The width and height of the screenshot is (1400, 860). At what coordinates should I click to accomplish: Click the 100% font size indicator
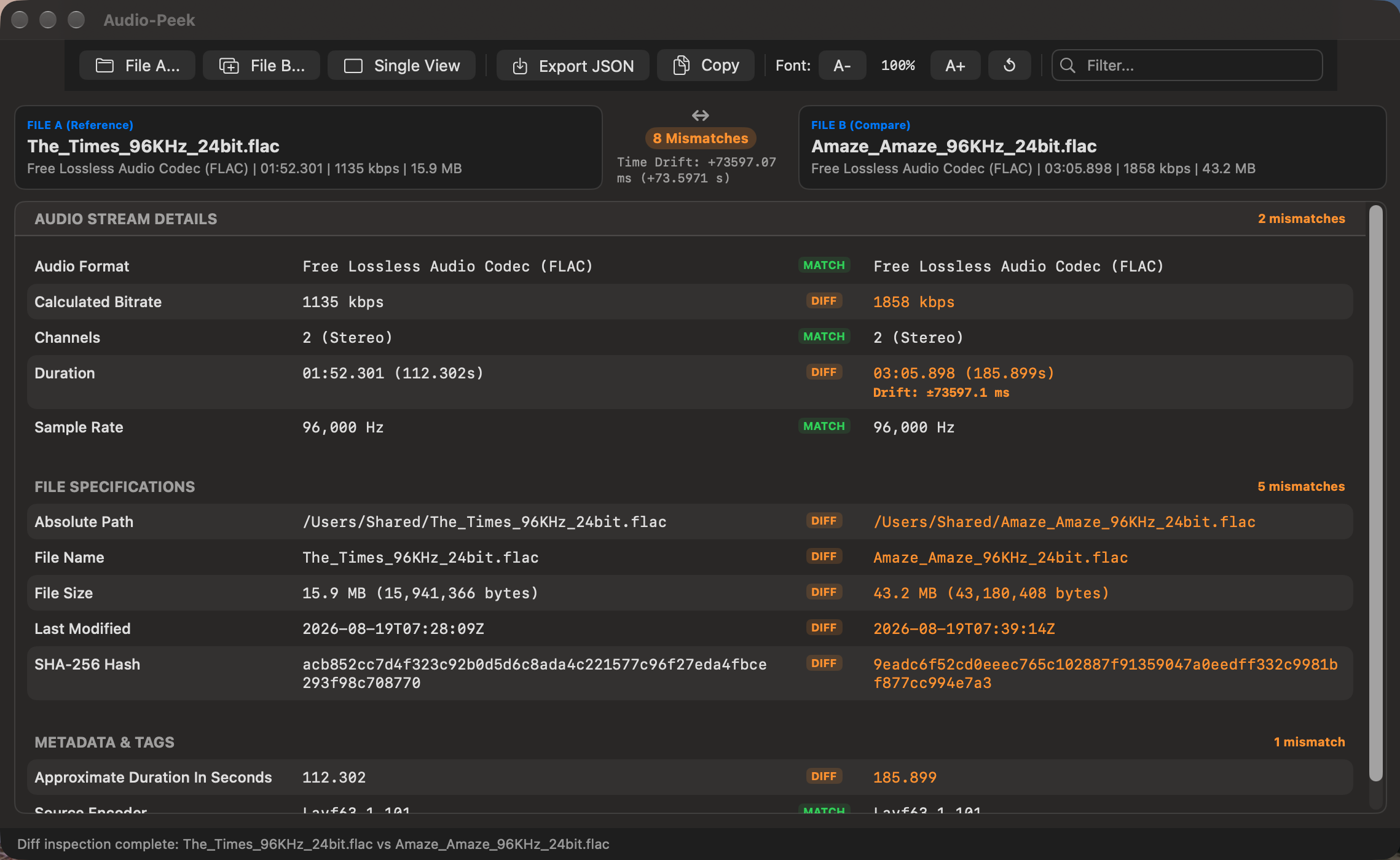click(898, 65)
